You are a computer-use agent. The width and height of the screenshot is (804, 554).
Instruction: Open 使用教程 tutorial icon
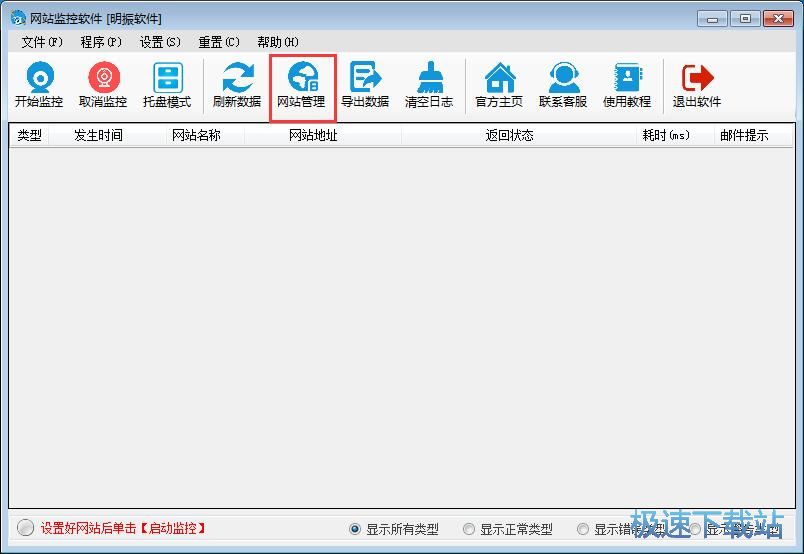[x=627, y=85]
